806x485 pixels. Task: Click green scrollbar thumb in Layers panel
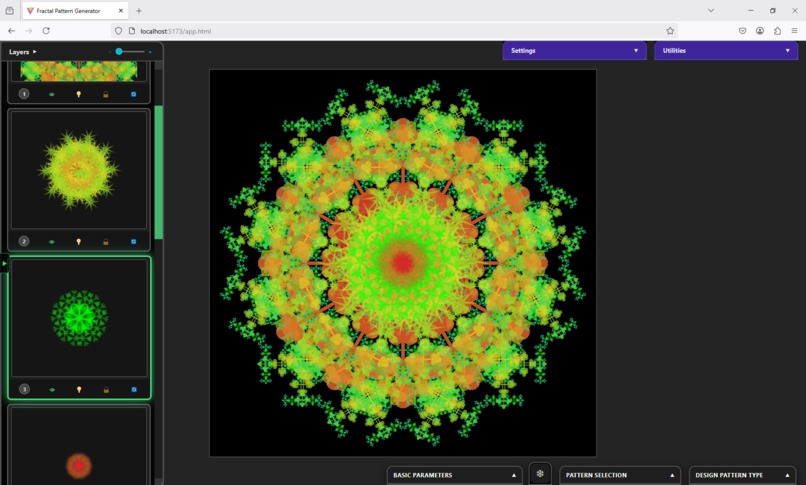click(159, 172)
